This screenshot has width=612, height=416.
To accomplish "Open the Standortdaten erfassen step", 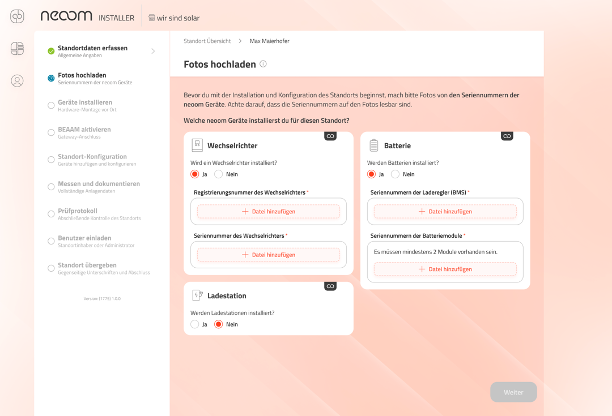I will pos(101,51).
